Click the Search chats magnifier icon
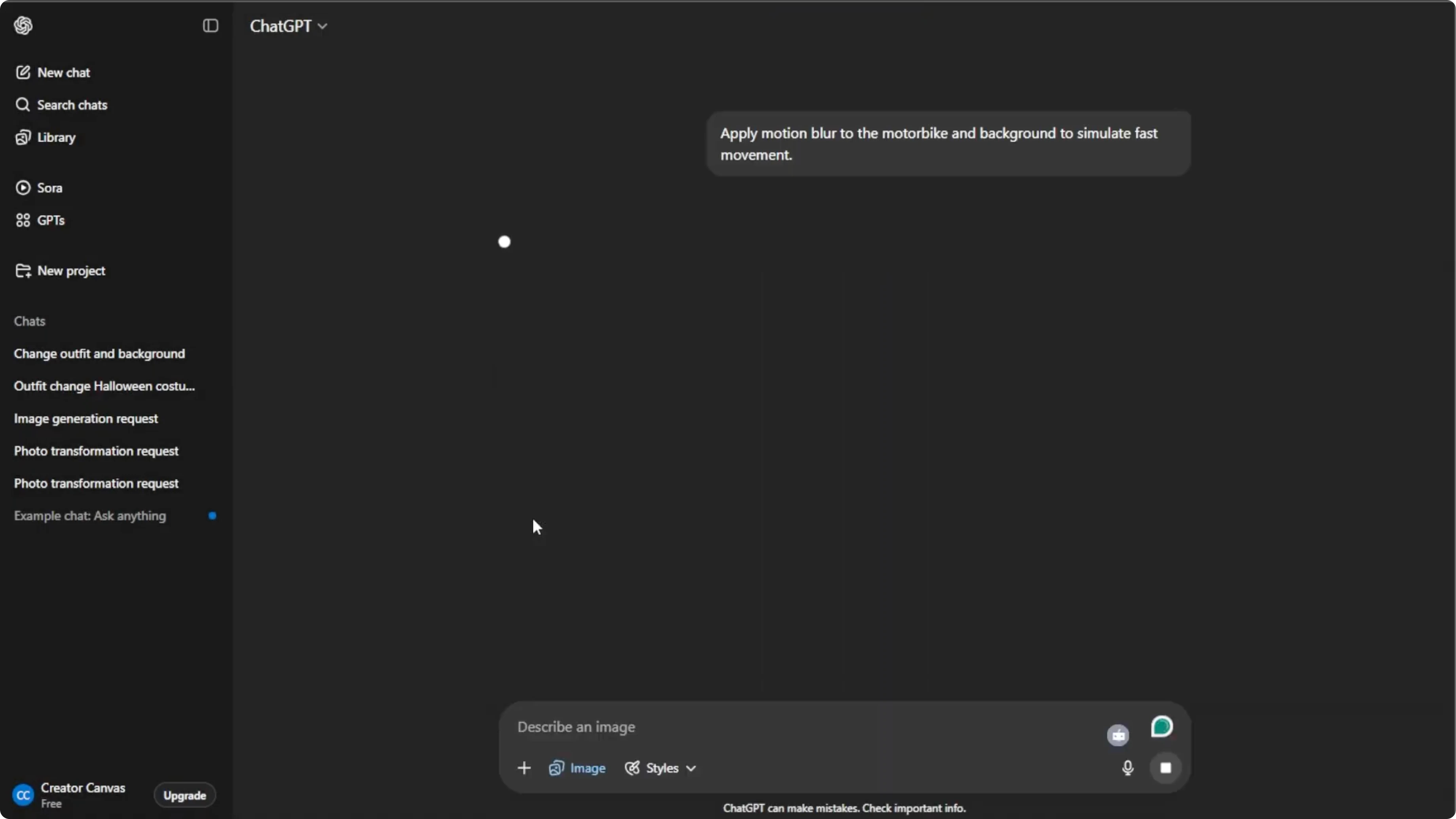Viewport: 1456px width, 819px height. point(23,104)
